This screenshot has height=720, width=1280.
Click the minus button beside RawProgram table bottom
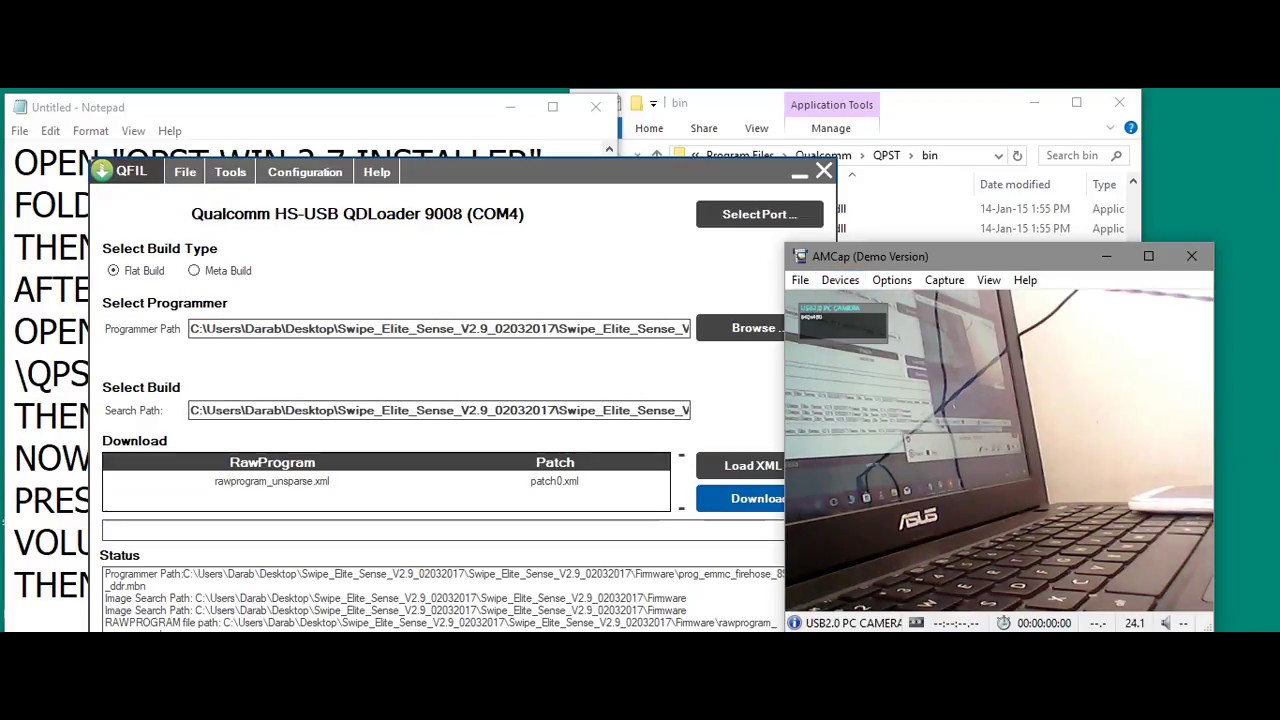click(682, 508)
